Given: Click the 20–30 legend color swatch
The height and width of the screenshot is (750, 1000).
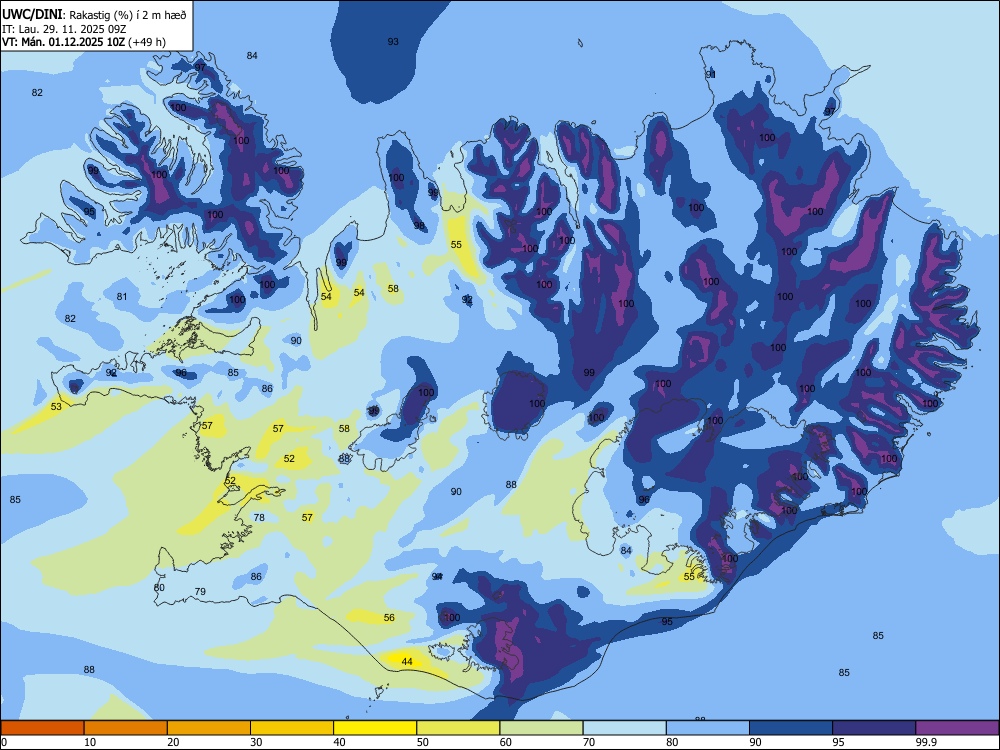Looking at the screenshot, I should (x=209, y=728).
